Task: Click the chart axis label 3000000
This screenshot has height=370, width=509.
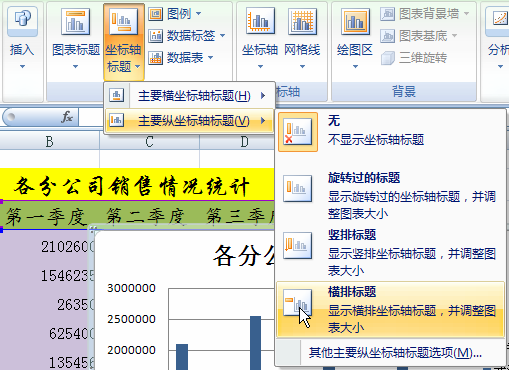Action: pos(131,288)
